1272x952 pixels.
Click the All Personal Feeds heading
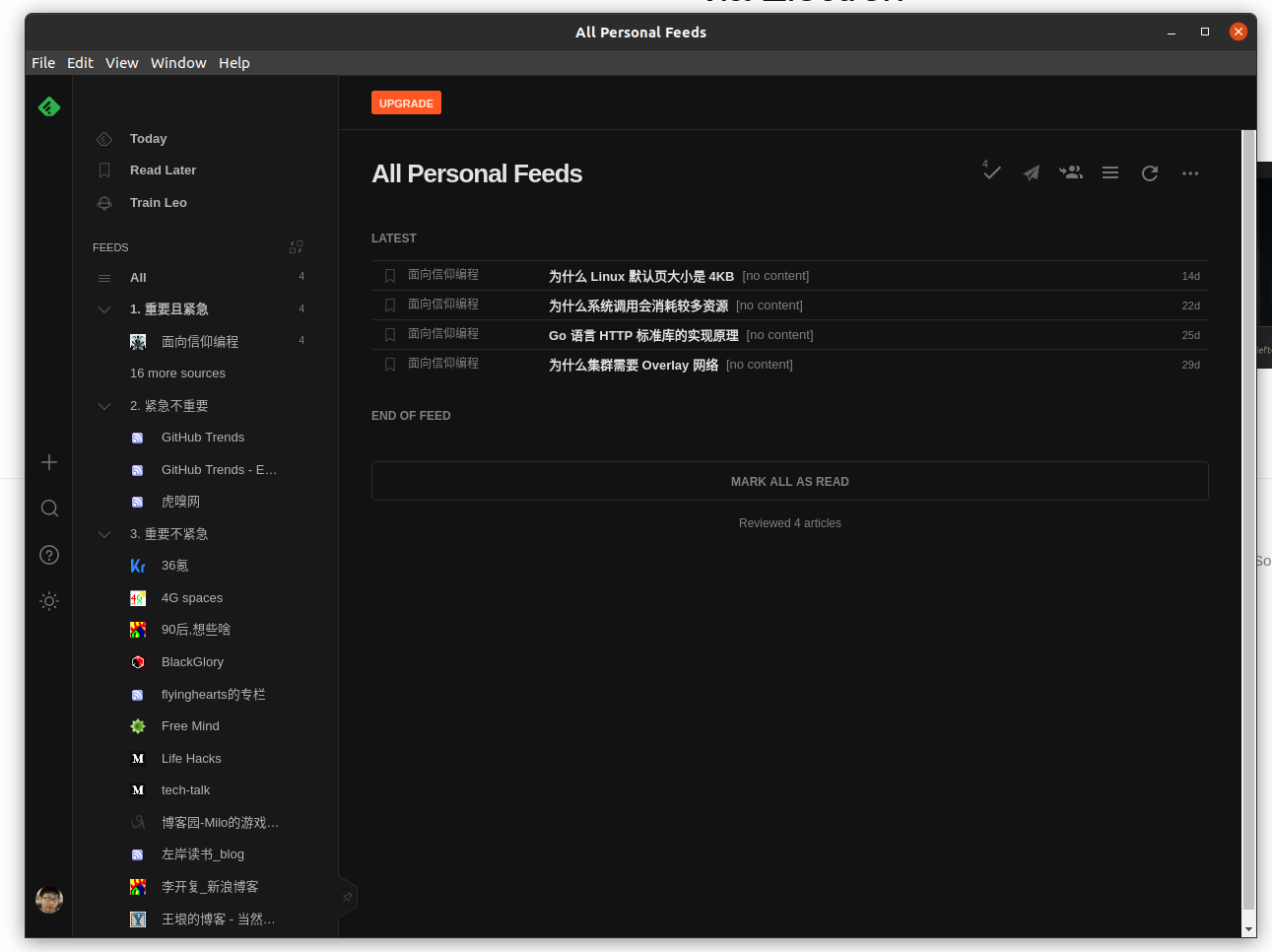point(477,174)
